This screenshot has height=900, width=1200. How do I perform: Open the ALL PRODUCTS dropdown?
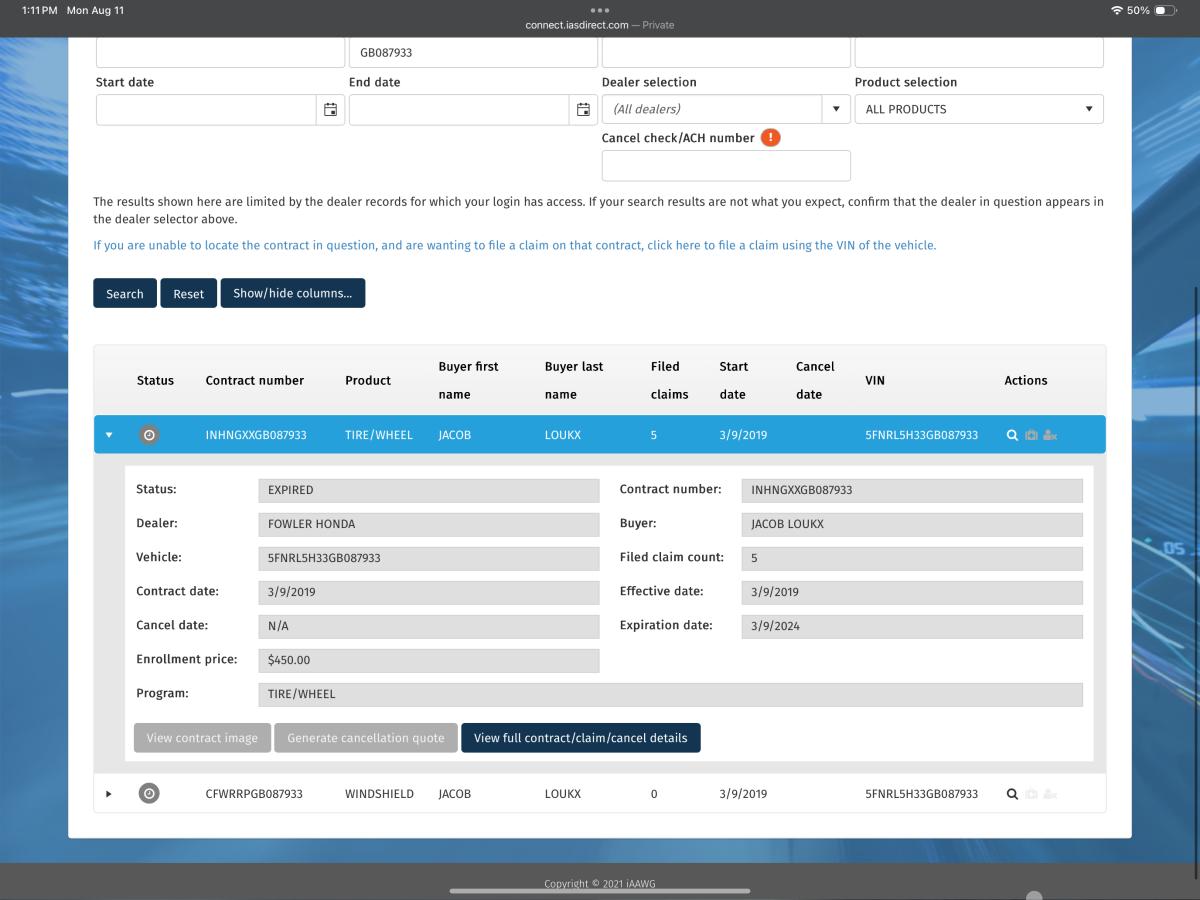click(x=979, y=109)
